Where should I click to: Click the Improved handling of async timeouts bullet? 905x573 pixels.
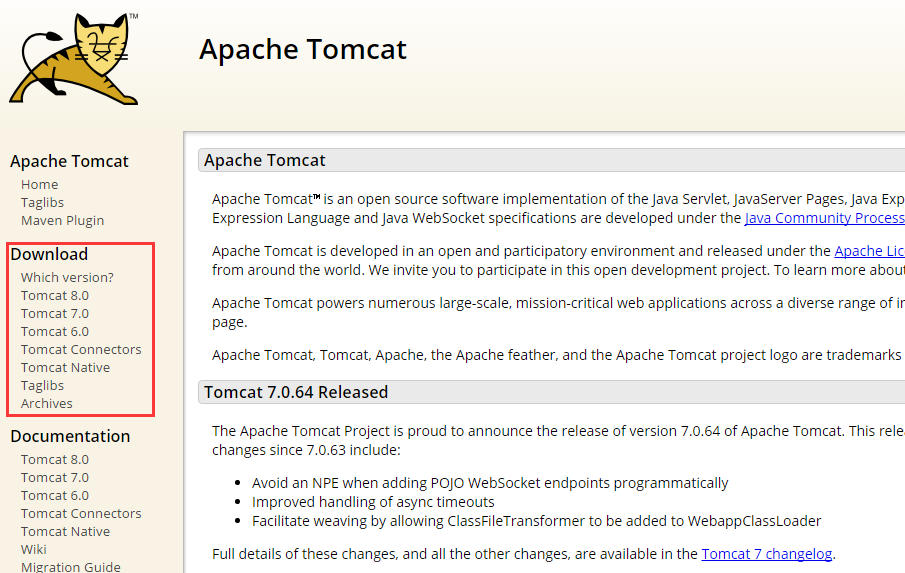pos(373,502)
